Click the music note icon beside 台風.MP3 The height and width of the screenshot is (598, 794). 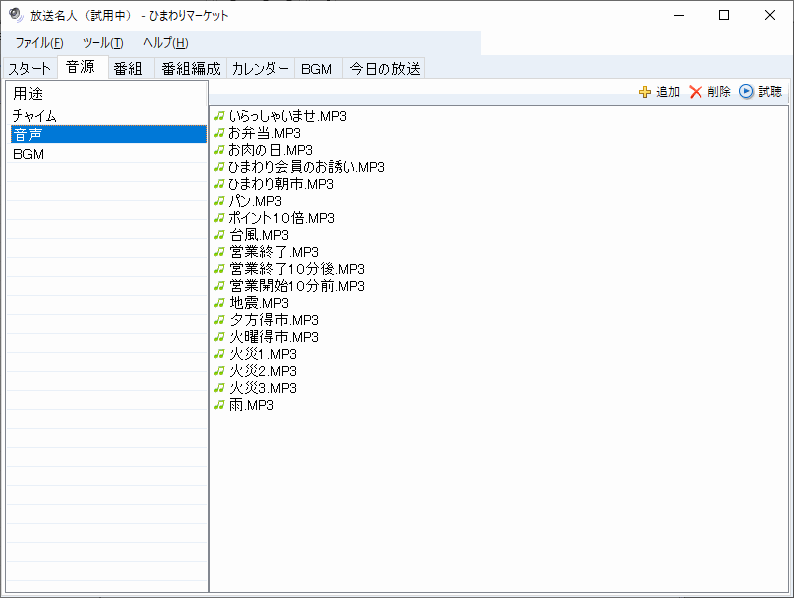[x=219, y=235]
